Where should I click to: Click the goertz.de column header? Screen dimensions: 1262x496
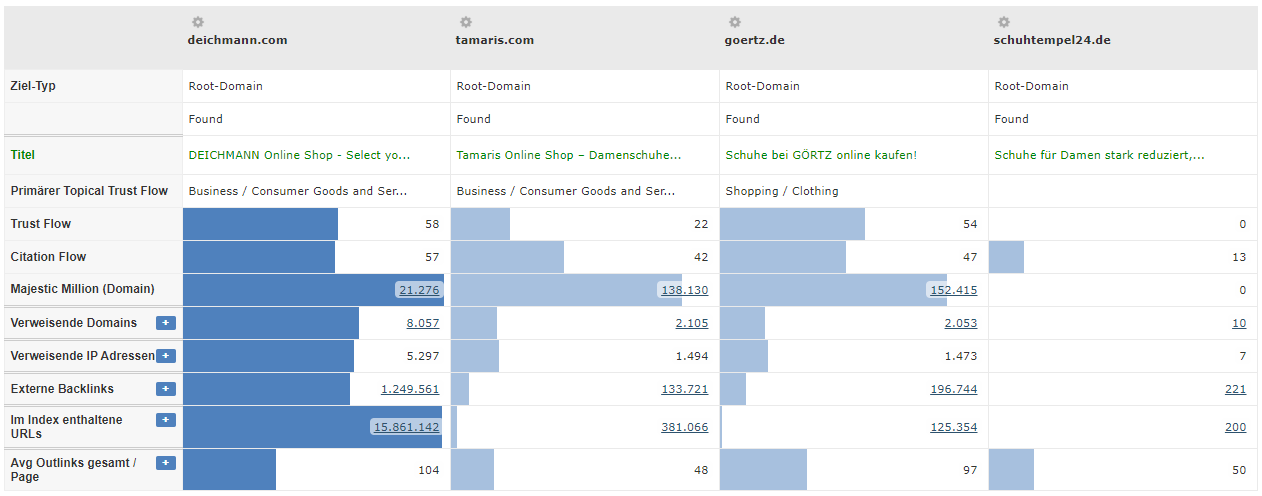755,41
